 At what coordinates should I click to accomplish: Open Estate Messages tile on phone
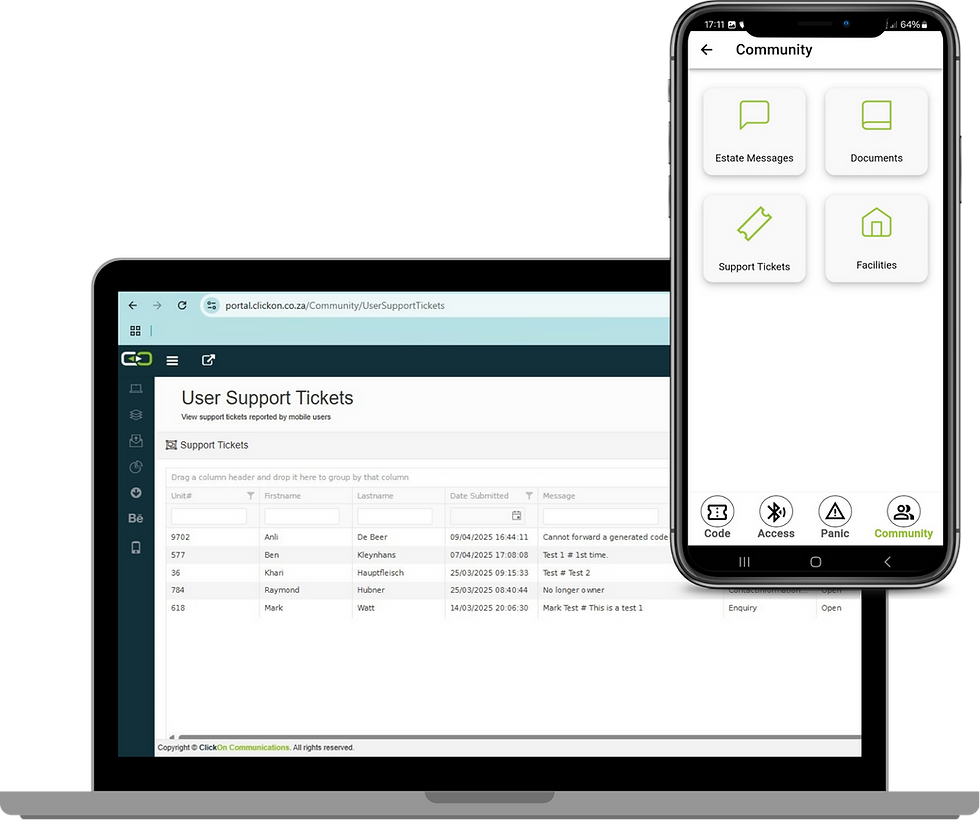point(754,131)
